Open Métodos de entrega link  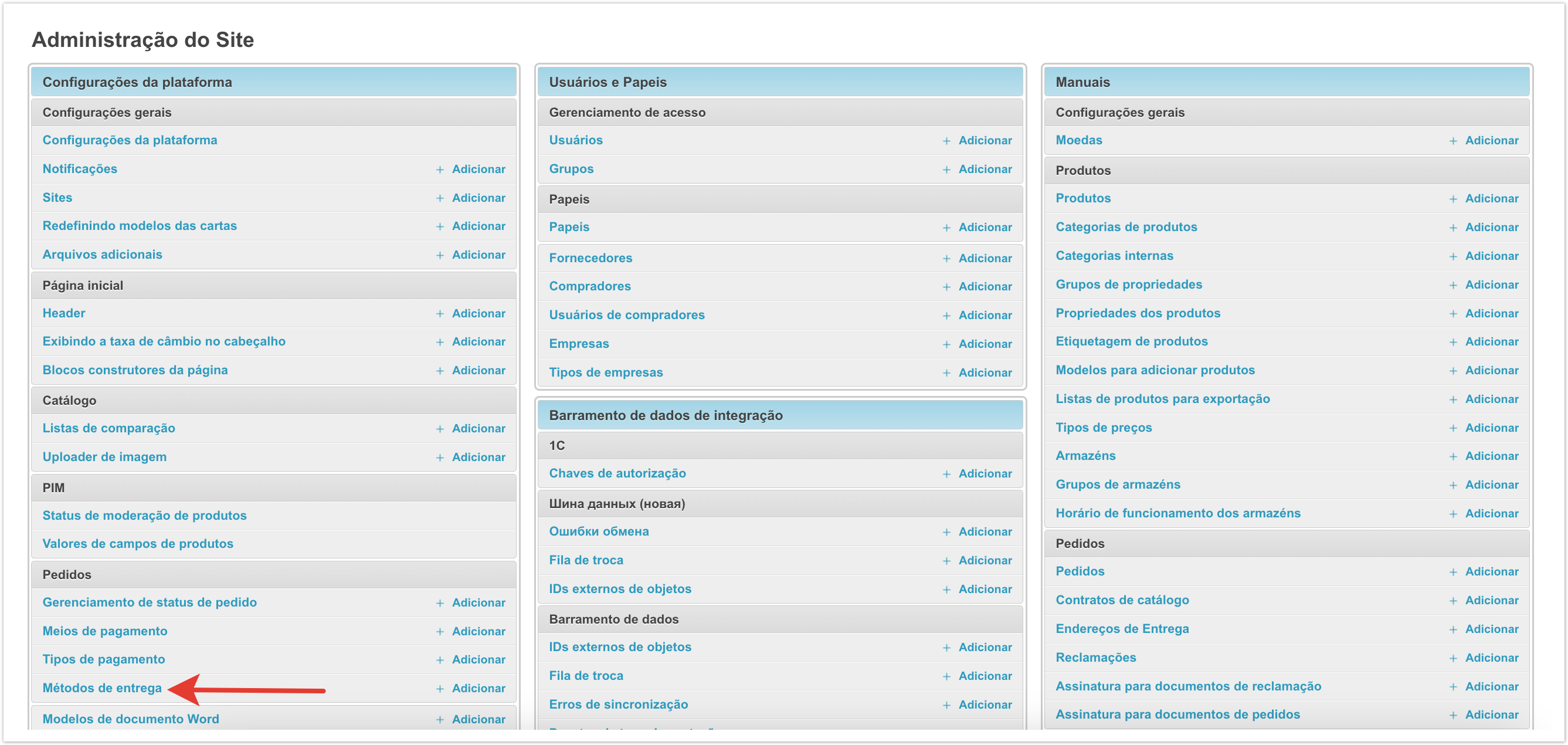point(101,688)
